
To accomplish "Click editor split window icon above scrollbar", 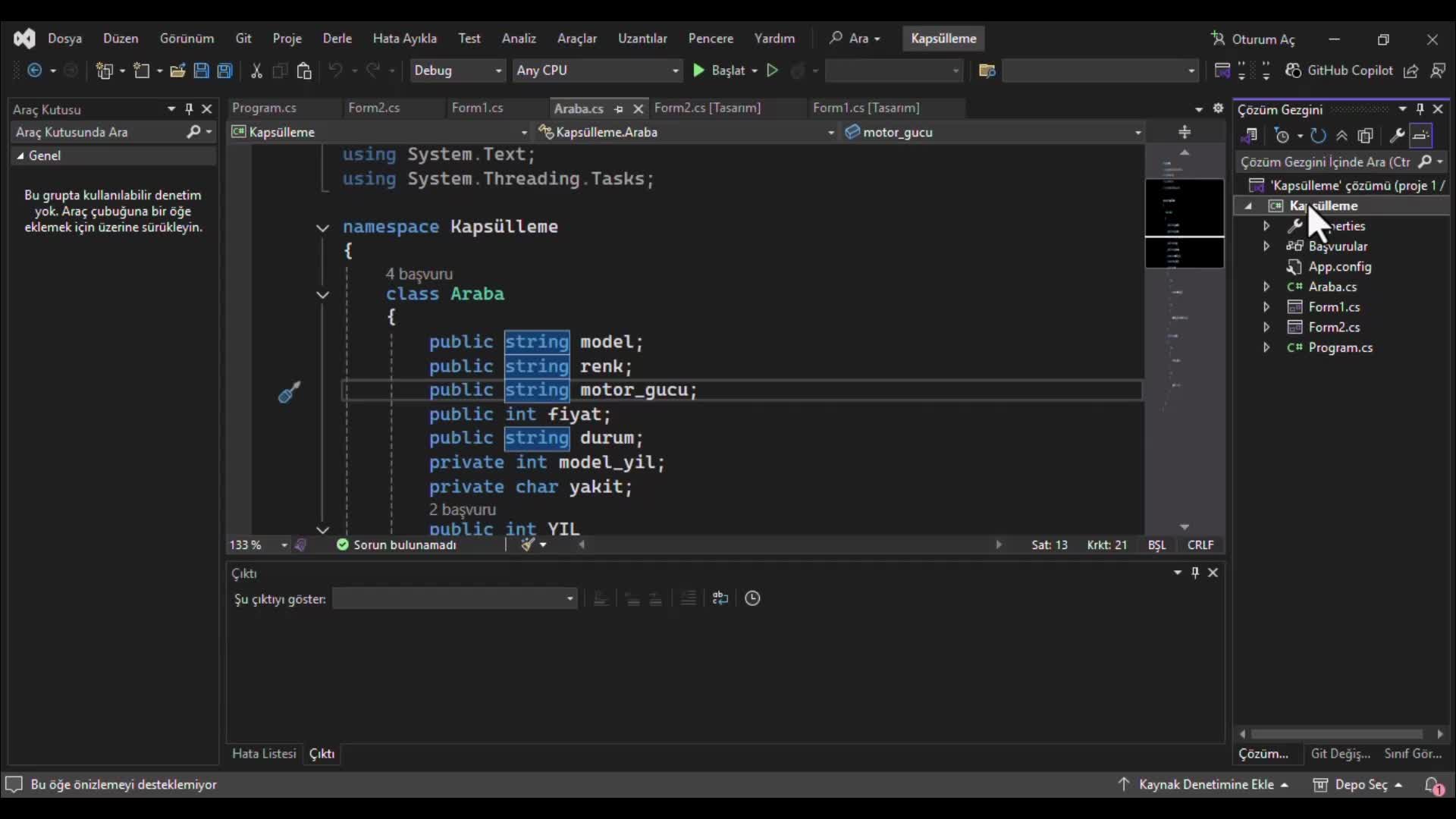I will [1185, 133].
